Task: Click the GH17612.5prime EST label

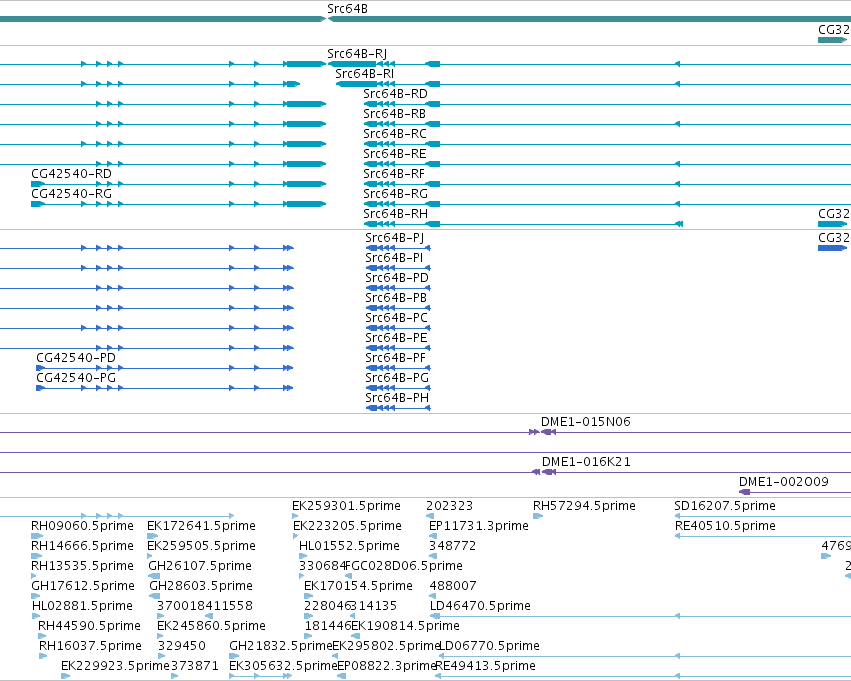Action: click(x=82, y=587)
